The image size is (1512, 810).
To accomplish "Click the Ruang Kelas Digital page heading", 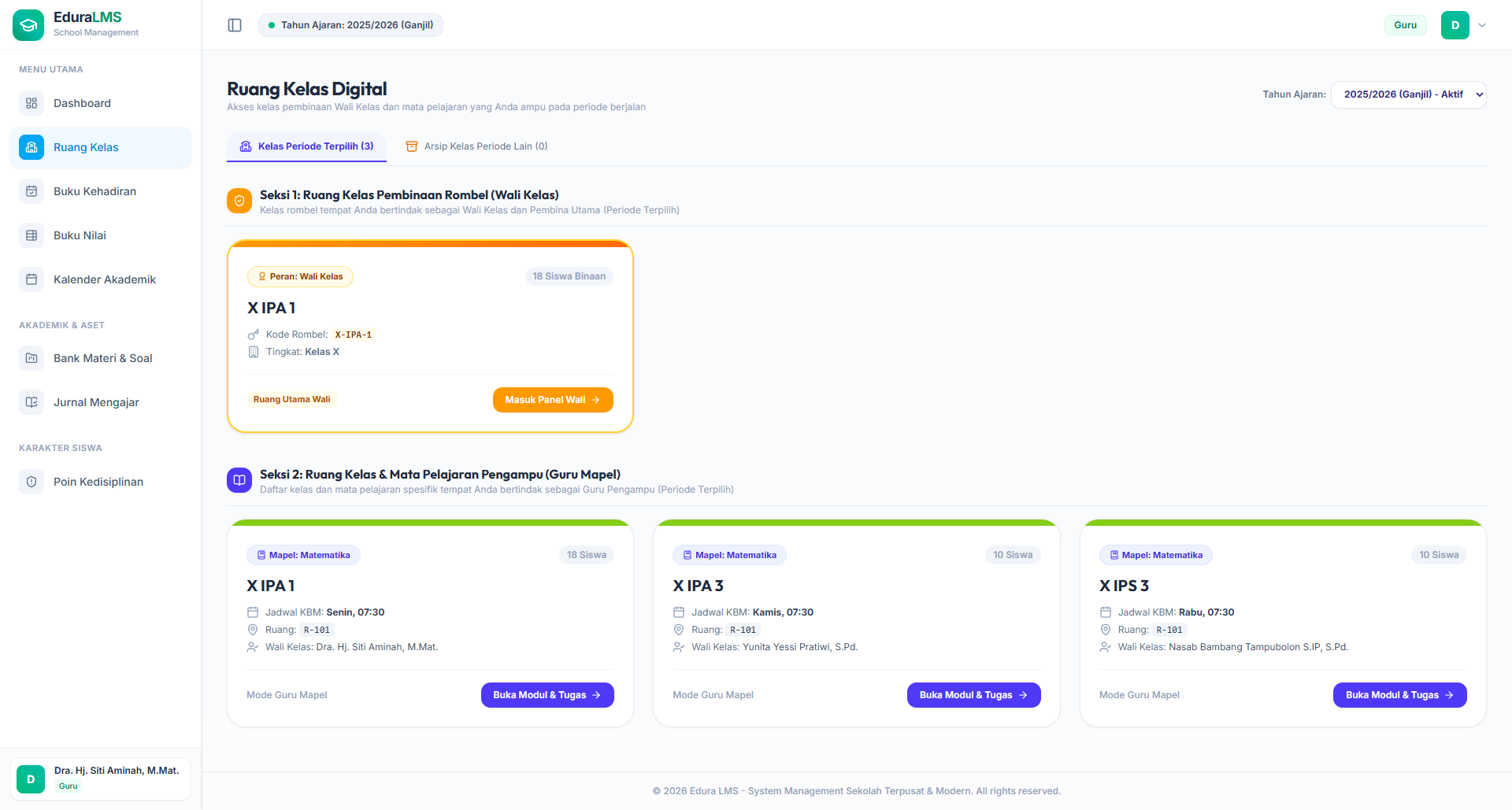I will click(307, 89).
